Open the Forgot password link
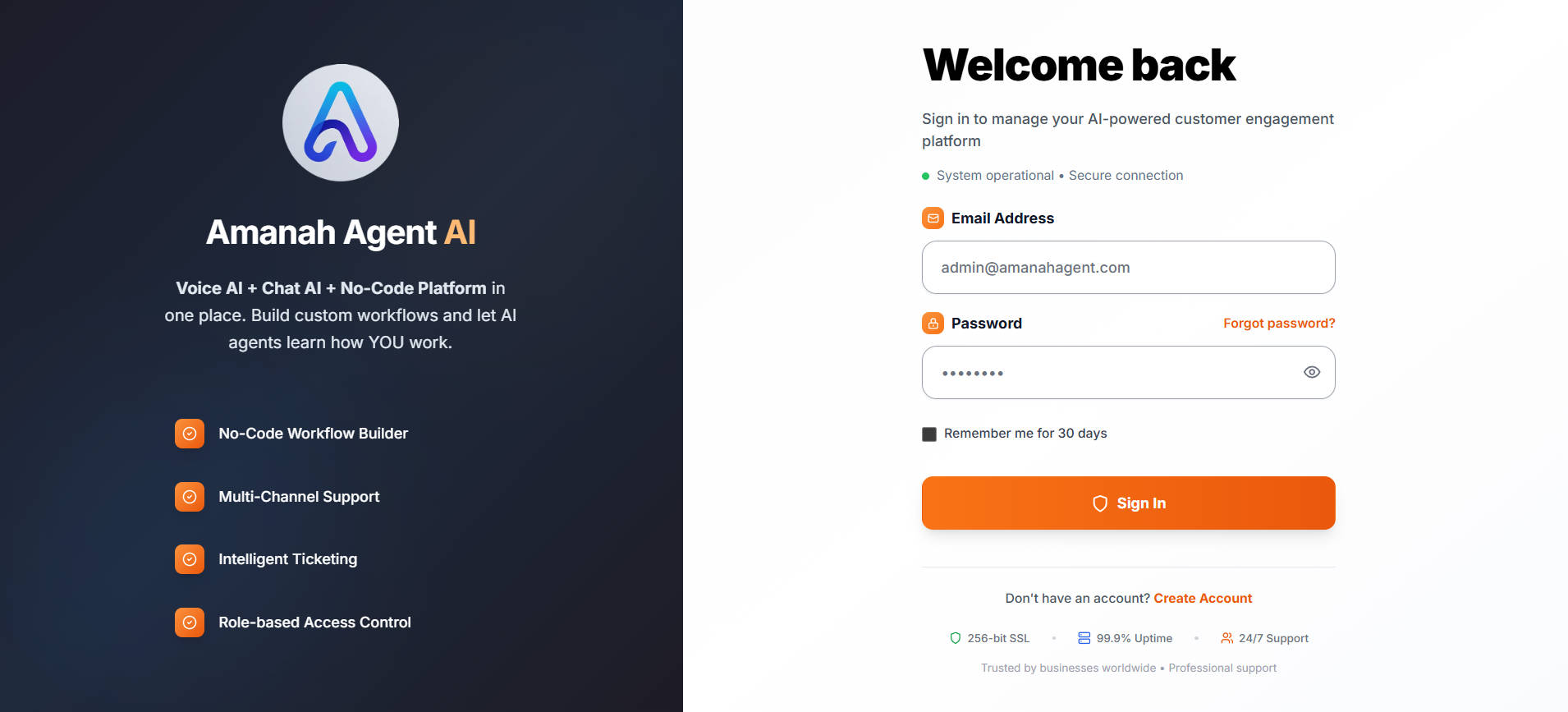This screenshot has height=712, width=1568. [x=1278, y=324]
